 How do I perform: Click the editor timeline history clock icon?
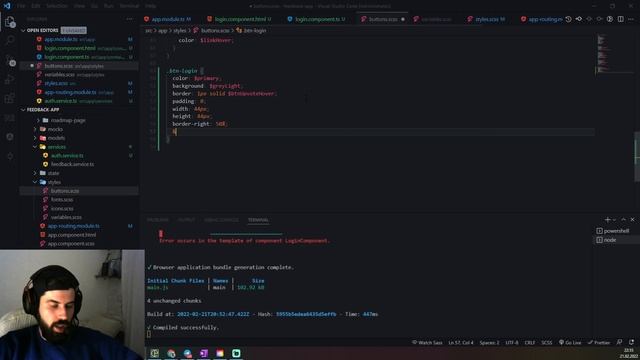pyautogui.click(x=569, y=19)
